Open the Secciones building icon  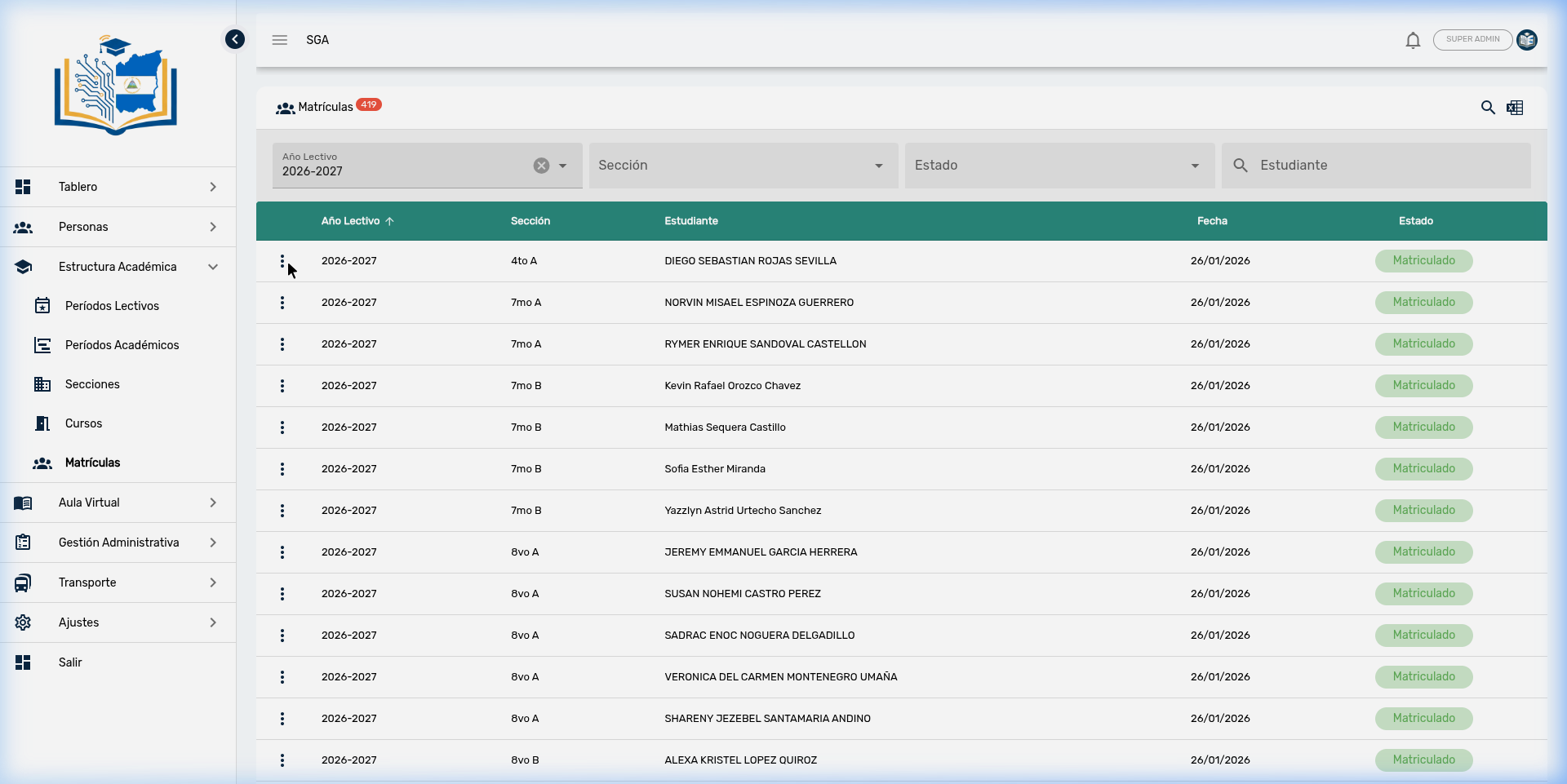pos(42,383)
